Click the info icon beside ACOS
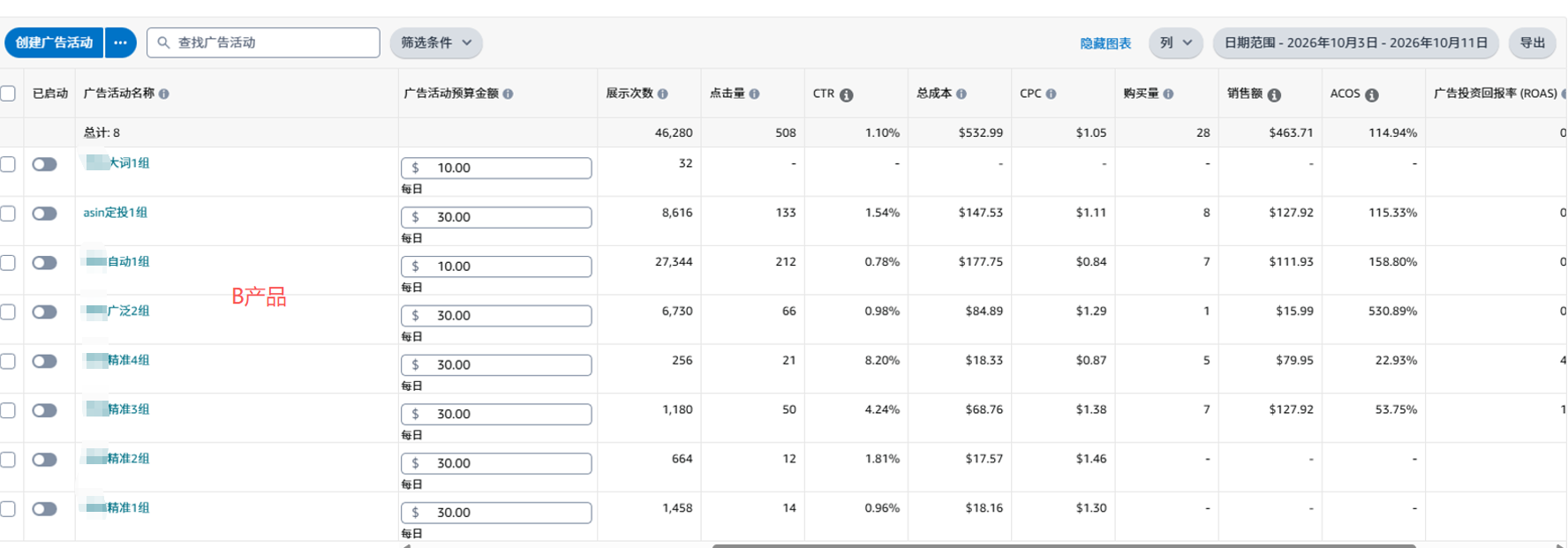The height and width of the screenshot is (548, 1568). coord(1372,94)
